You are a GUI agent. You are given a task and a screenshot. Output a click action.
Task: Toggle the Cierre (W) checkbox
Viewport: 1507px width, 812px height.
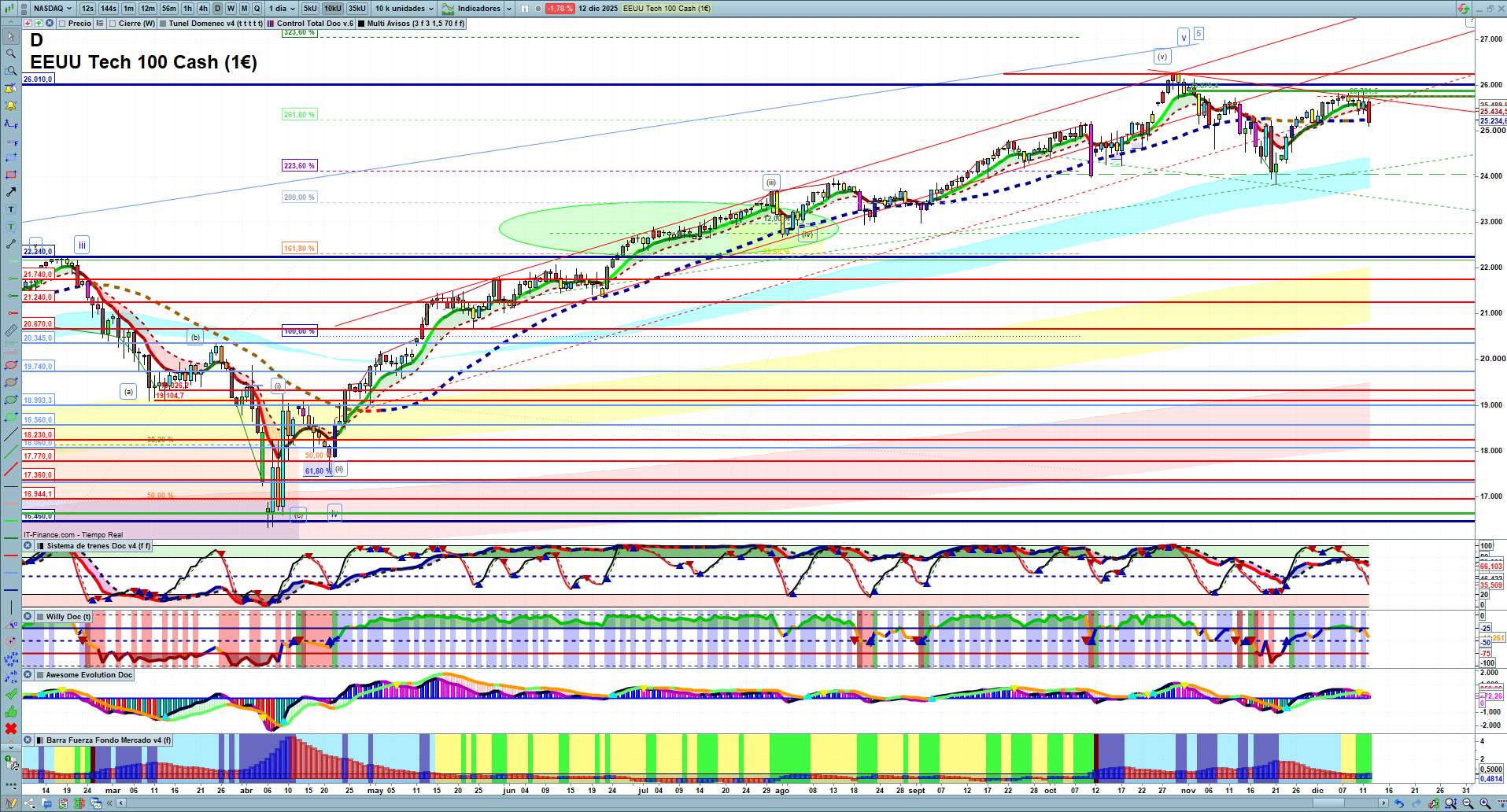click(113, 24)
